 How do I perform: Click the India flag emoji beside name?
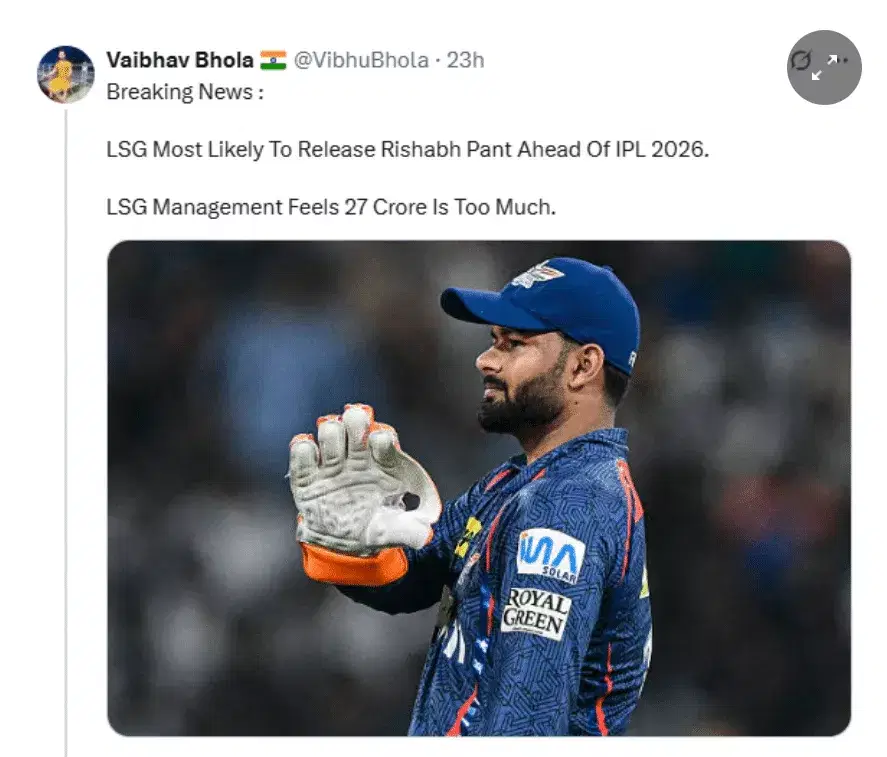(273, 60)
